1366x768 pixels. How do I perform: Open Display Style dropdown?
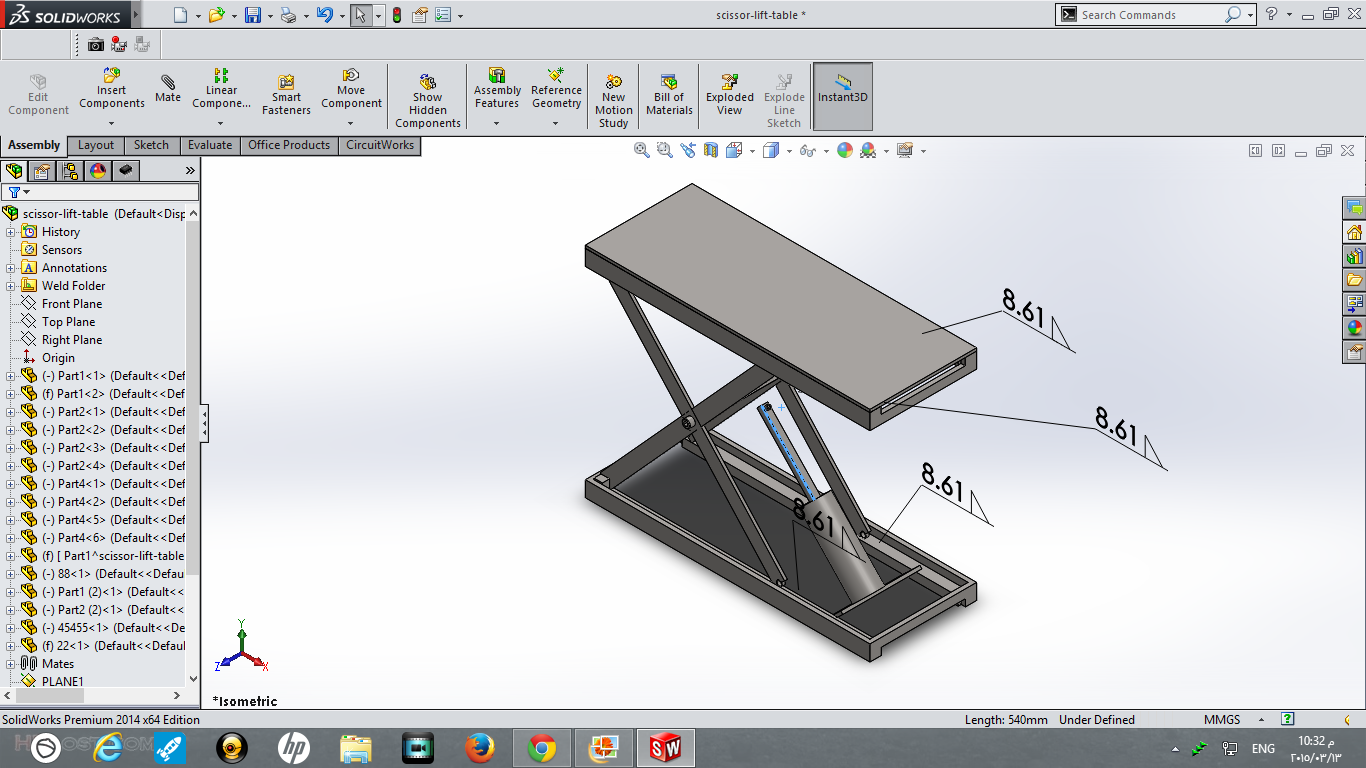coord(789,151)
